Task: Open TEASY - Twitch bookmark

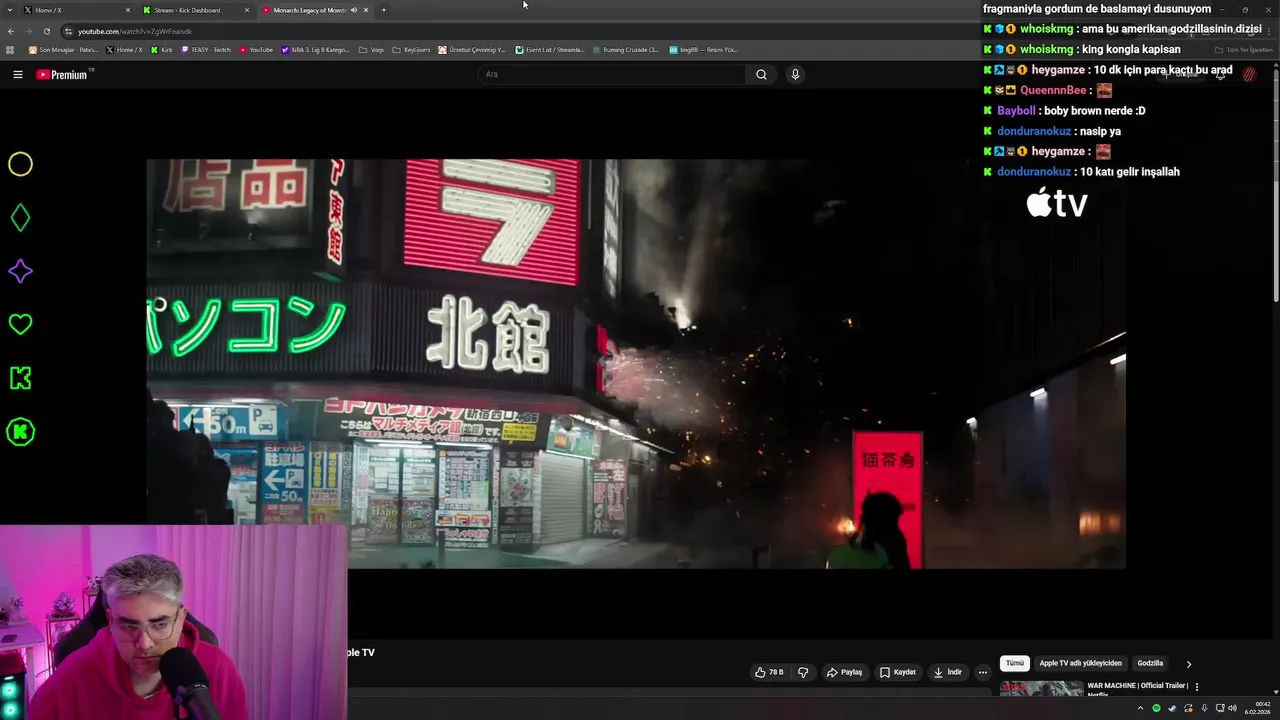Action: coord(206,49)
